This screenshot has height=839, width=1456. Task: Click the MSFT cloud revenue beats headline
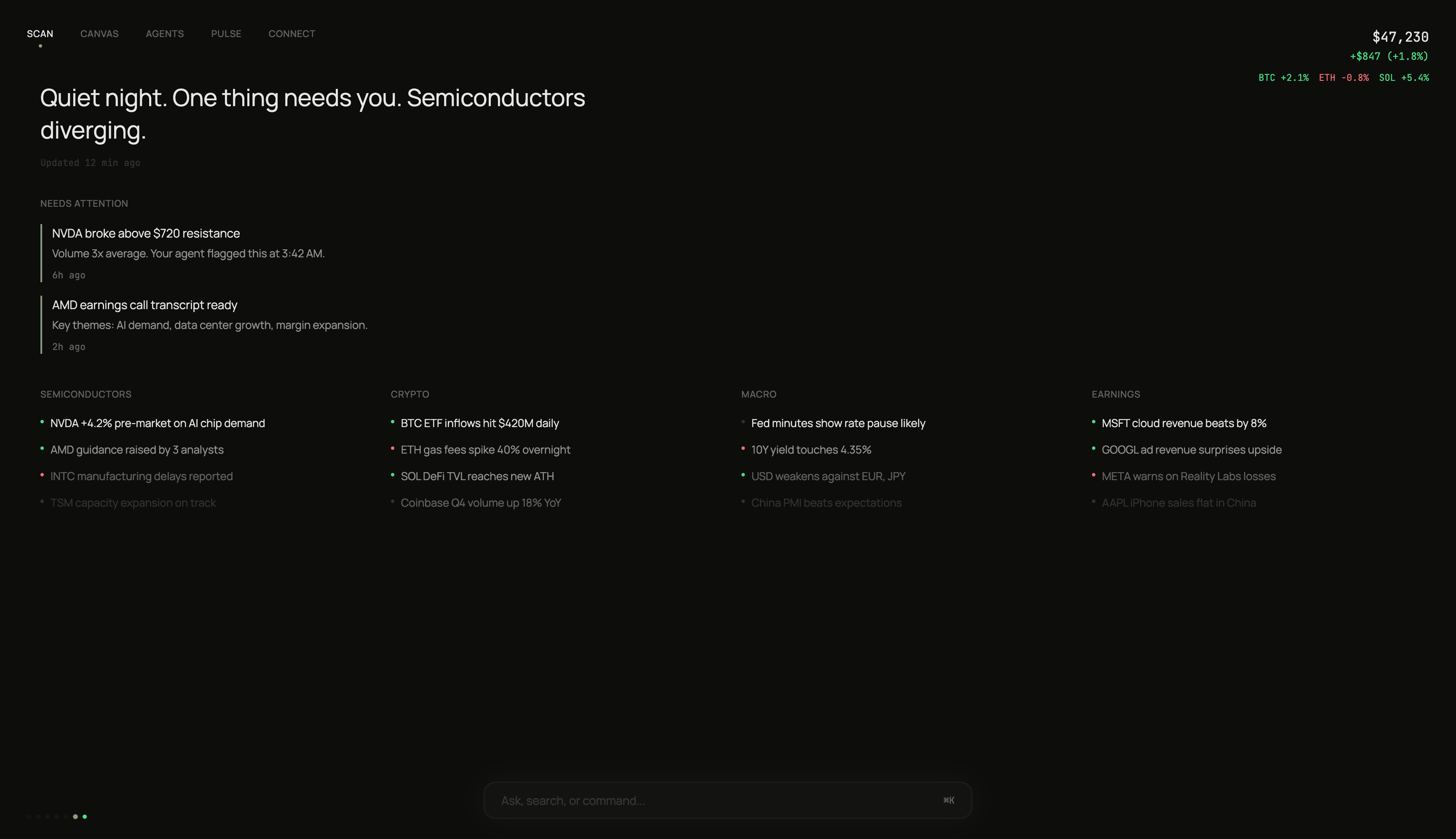point(1183,423)
